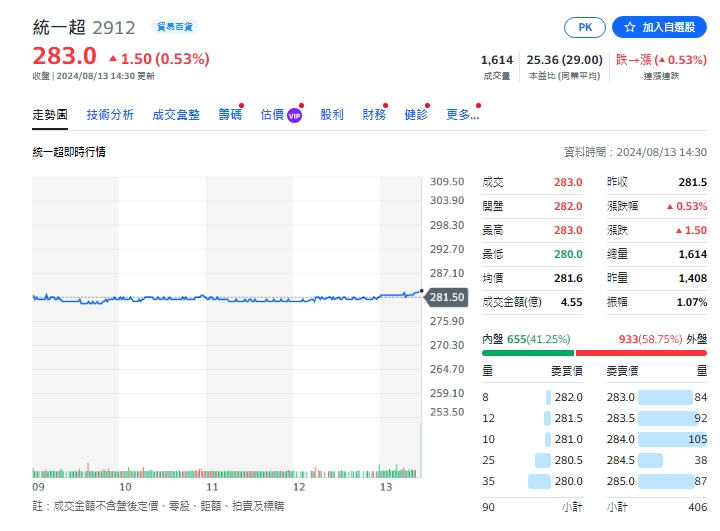
Task: Click the 283.0 main price text
Action: [x=64, y=56]
